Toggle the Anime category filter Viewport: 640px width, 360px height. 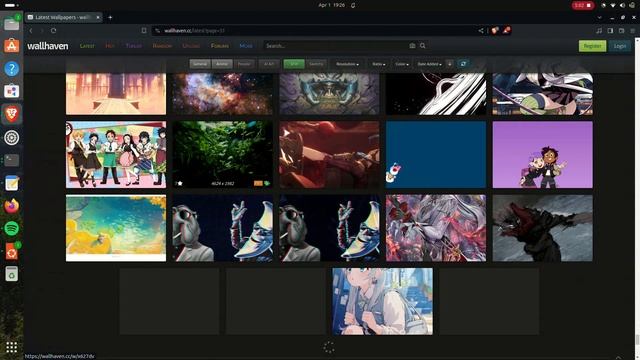pyautogui.click(x=222, y=64)
